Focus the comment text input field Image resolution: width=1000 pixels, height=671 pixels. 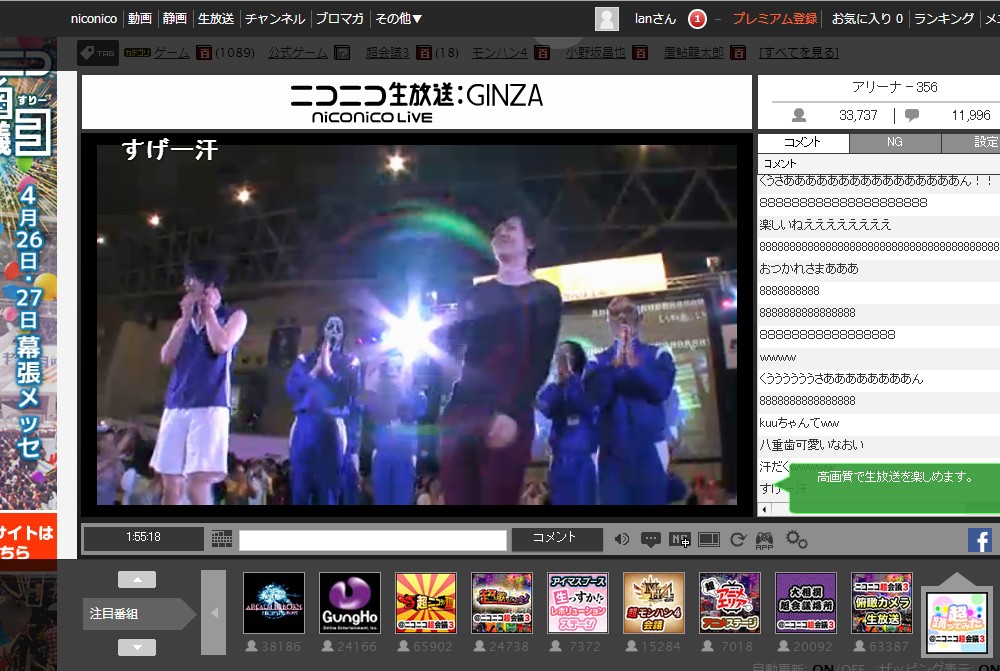point(372,540)
